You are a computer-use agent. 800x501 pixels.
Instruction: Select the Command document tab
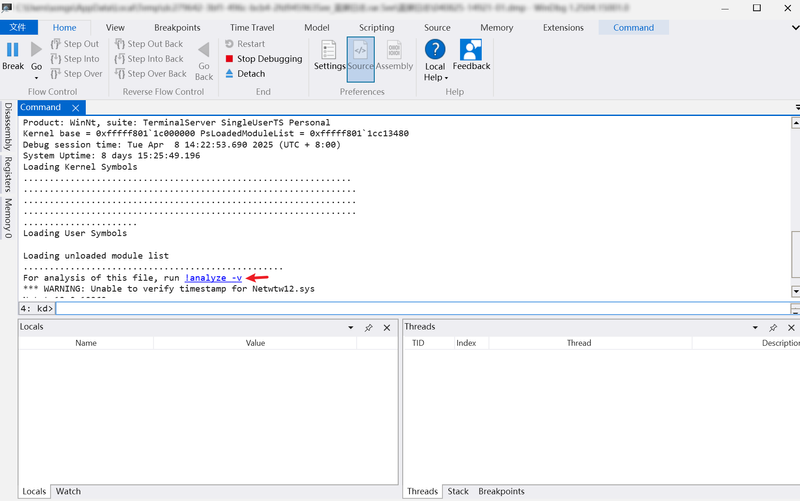point(40,107)
